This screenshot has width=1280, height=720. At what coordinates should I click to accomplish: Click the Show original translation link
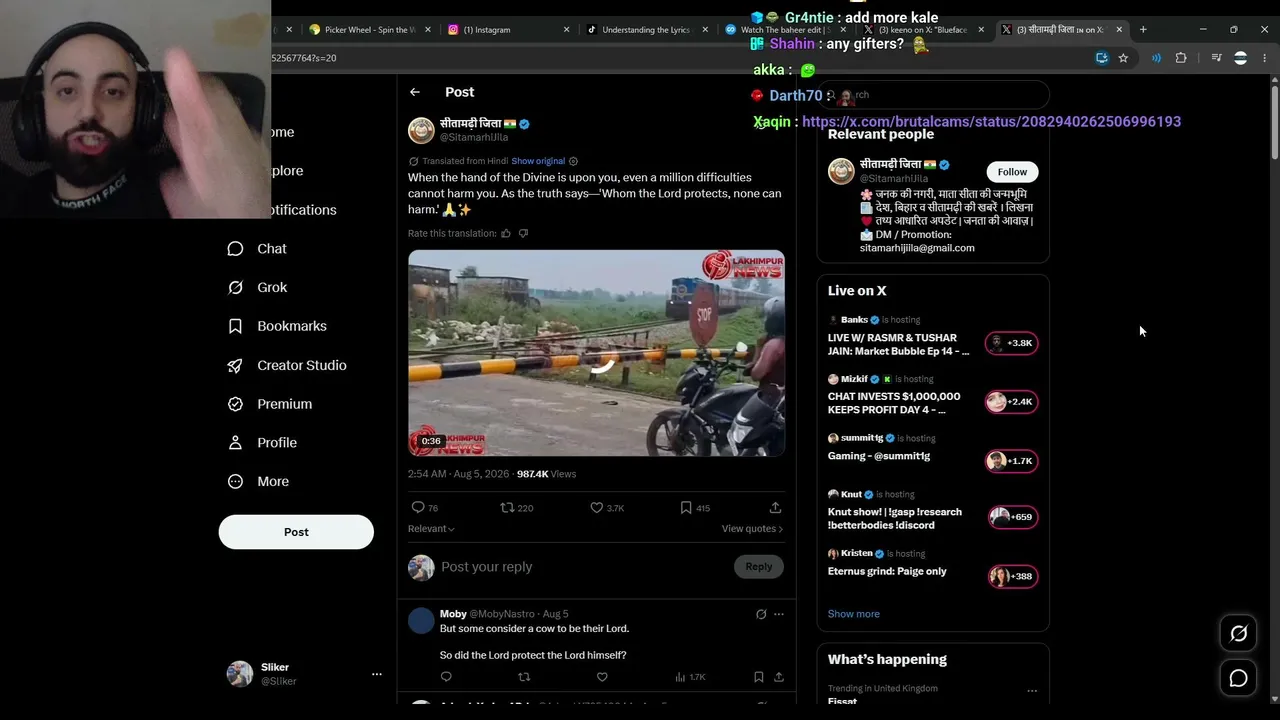pos(538,161)
